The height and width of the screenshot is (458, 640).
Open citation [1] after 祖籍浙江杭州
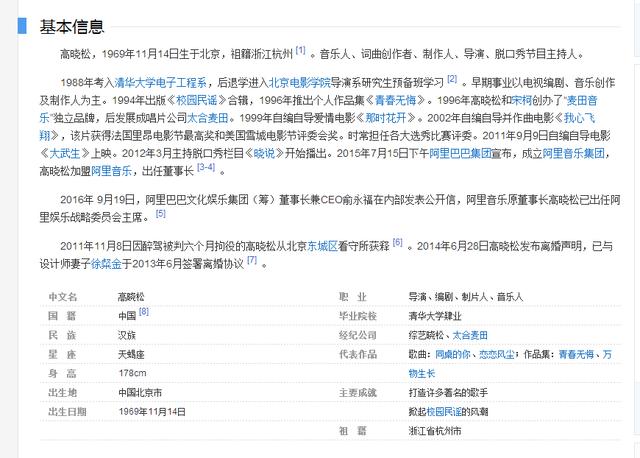point(301,50)
